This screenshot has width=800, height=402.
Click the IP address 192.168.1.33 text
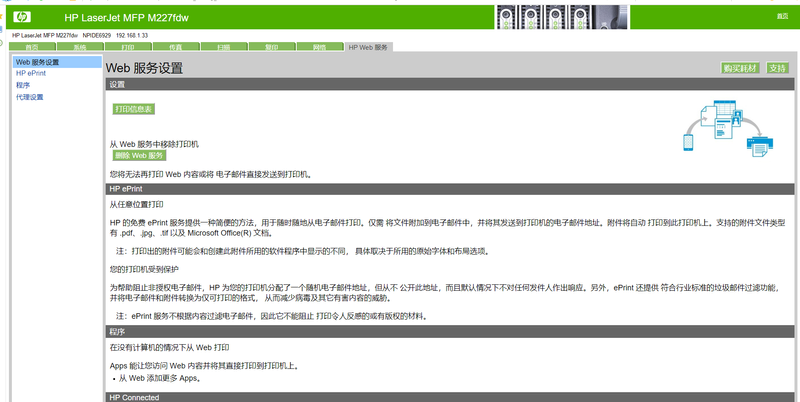click(132, 35)
